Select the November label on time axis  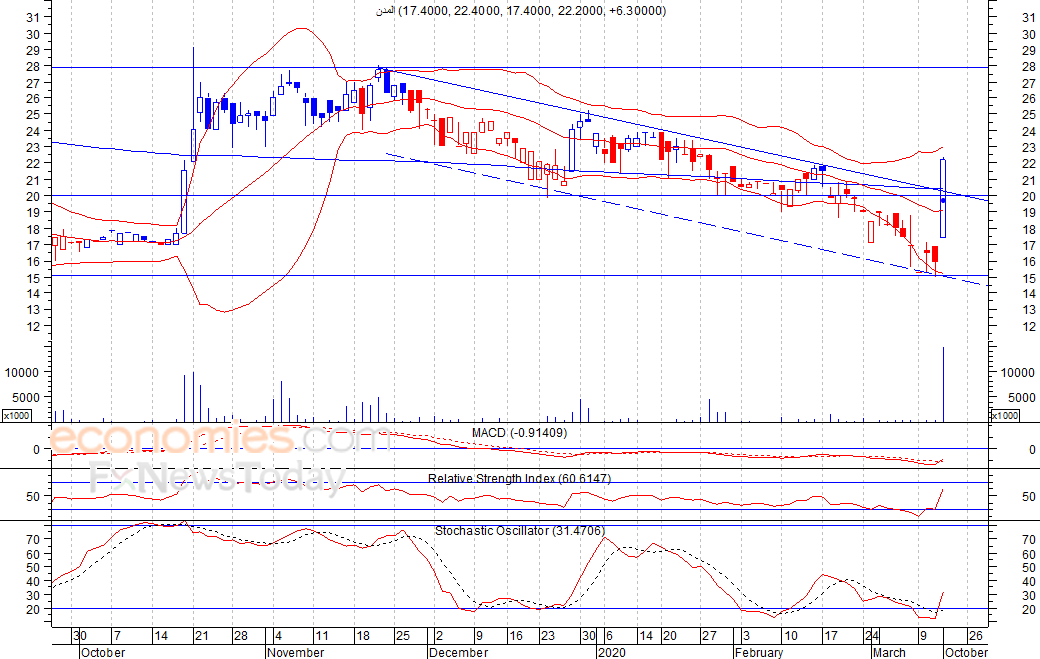coord(296,652)
